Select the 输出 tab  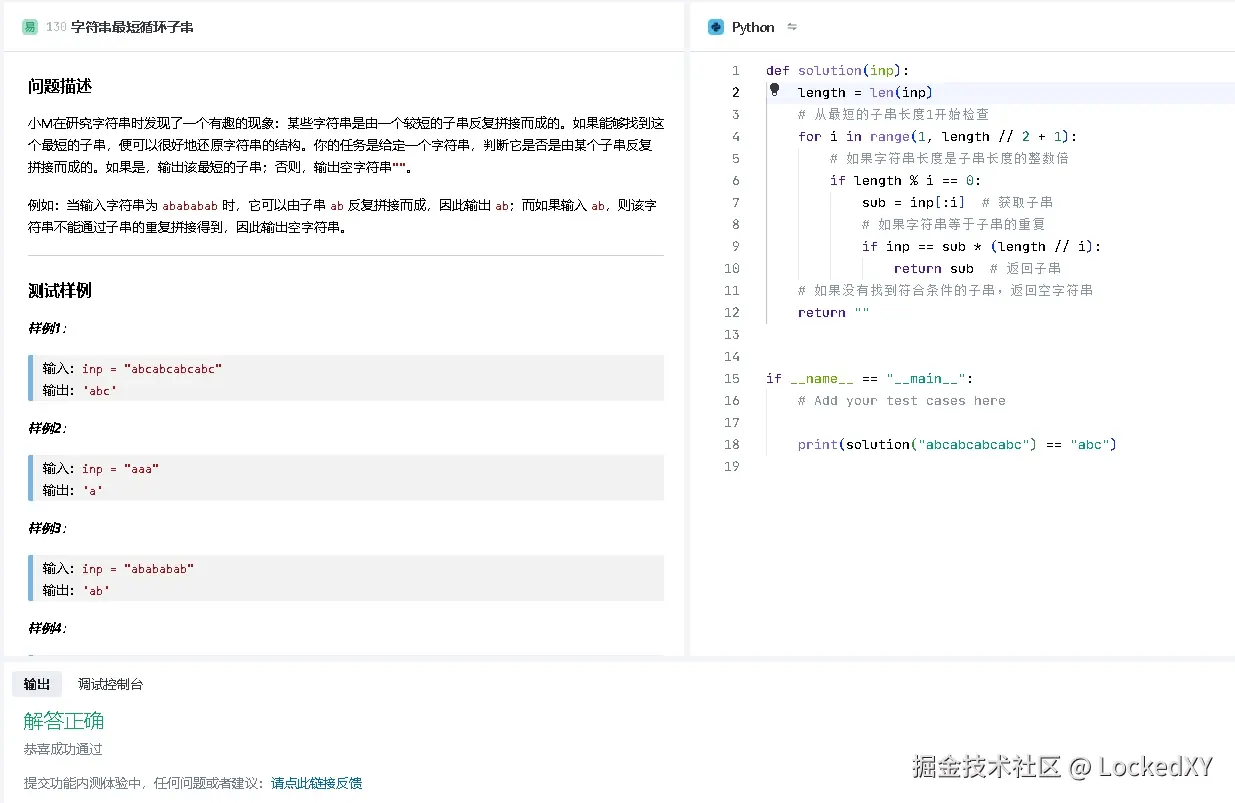[x=36, y=684]
